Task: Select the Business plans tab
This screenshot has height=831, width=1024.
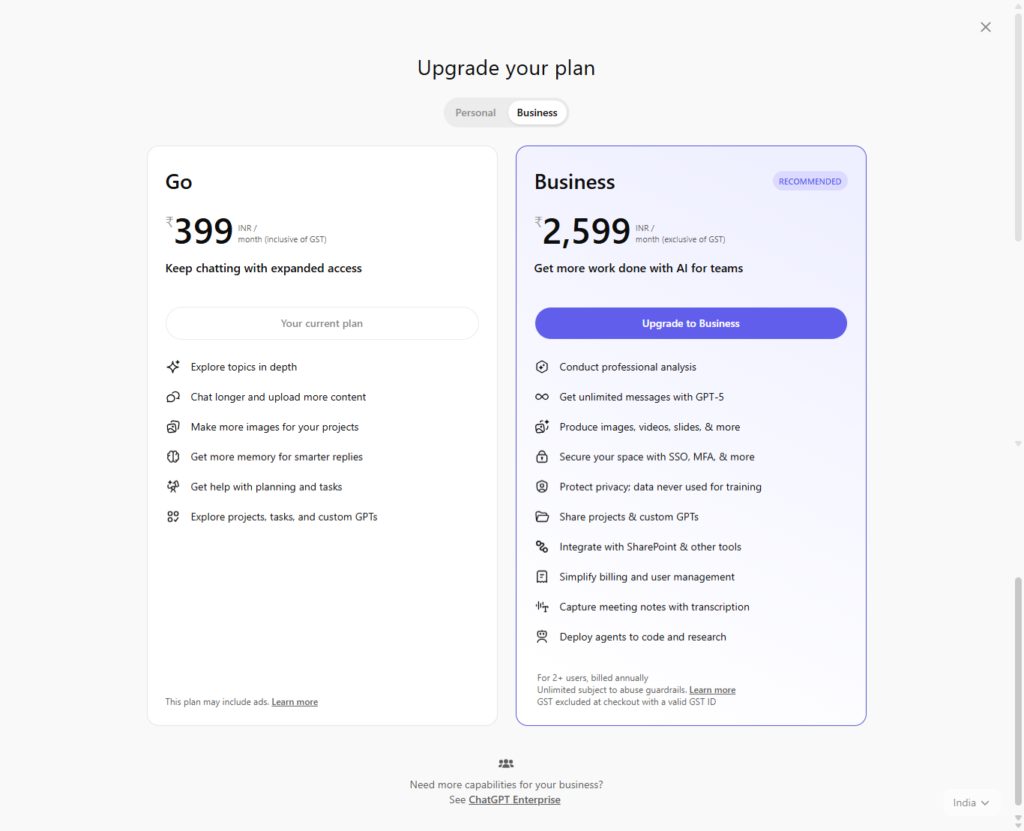Action: tap(537, 113)
